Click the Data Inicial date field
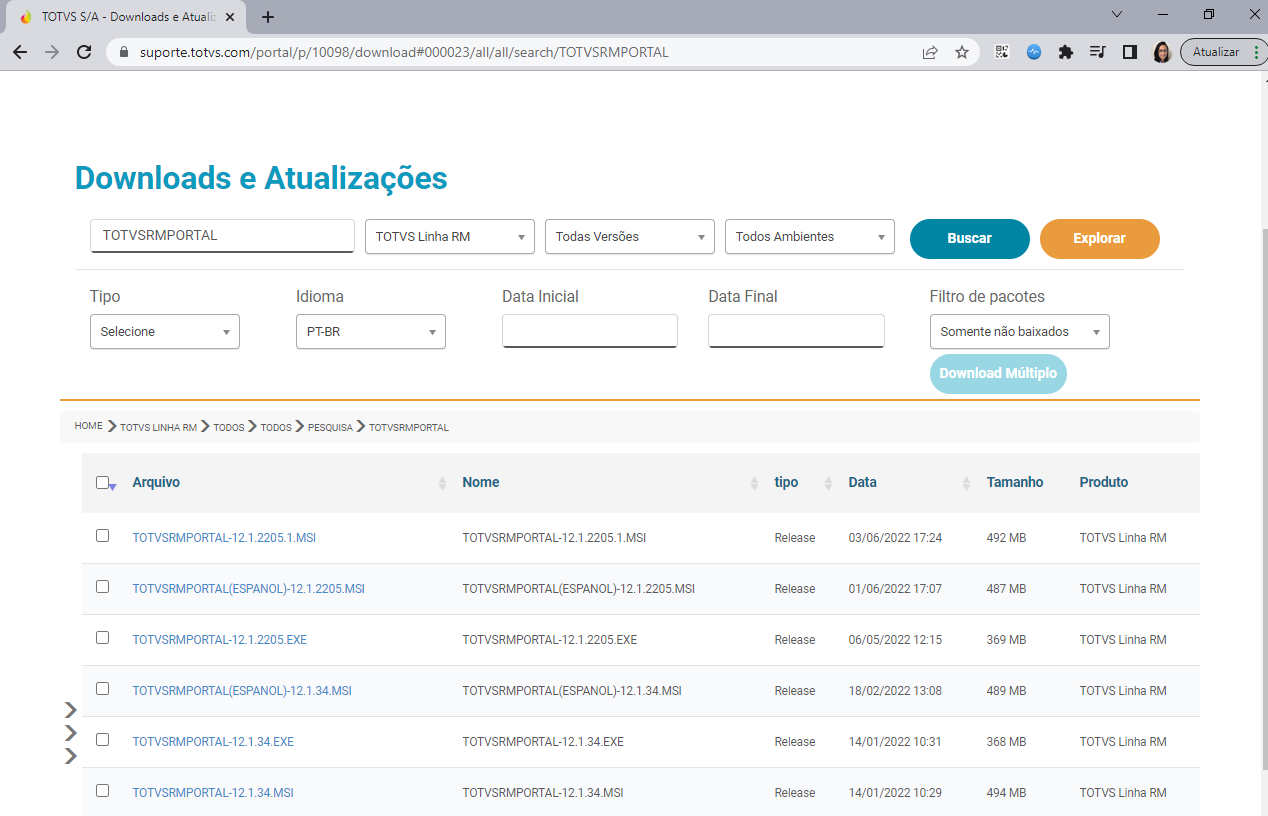 590,331
